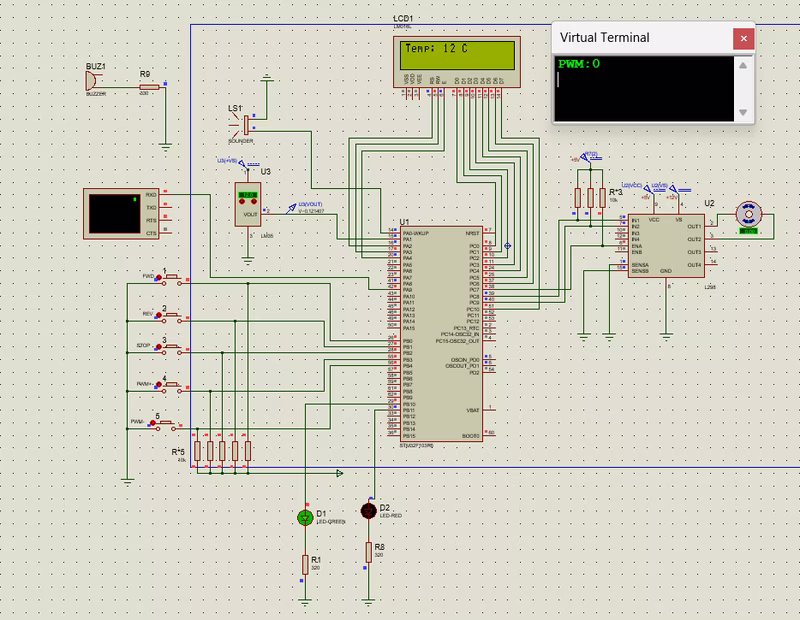Click the left adjust button on LM35
The width and height of the screenshot is (800, 620).
tap(242, 202)
